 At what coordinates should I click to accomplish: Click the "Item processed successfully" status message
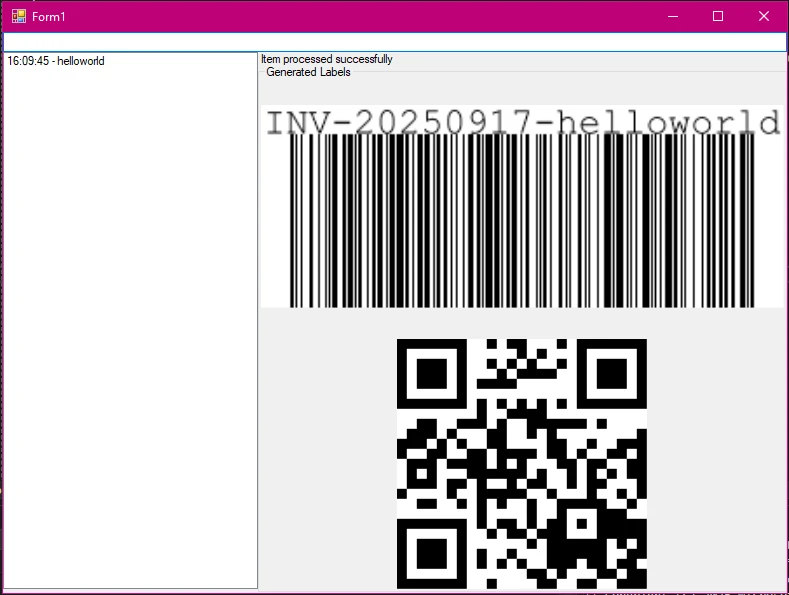pyautogui.click(x=327, y=60)
